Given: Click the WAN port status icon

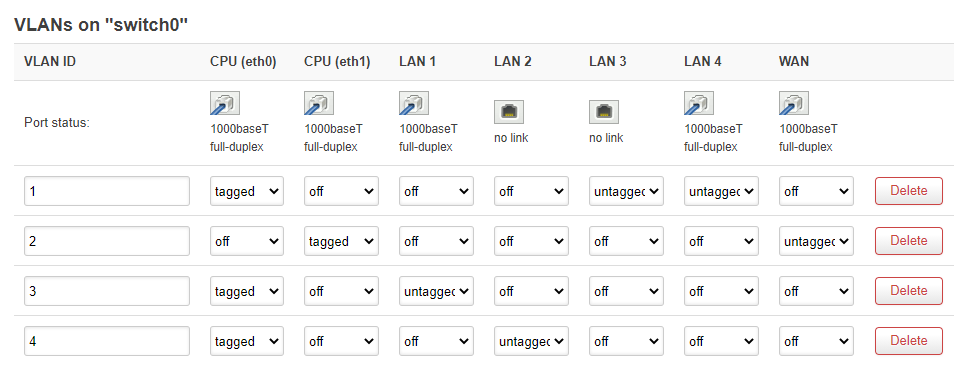Looking at the screenshot, I should pyautogui.click(x=794, y=104).
